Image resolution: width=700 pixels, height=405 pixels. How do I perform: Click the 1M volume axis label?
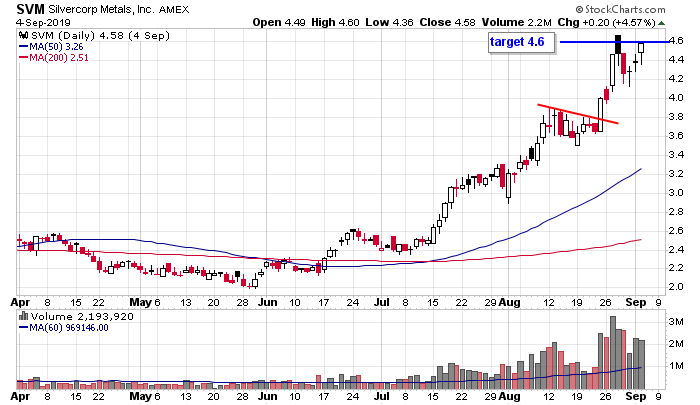(x=676, y=365)
